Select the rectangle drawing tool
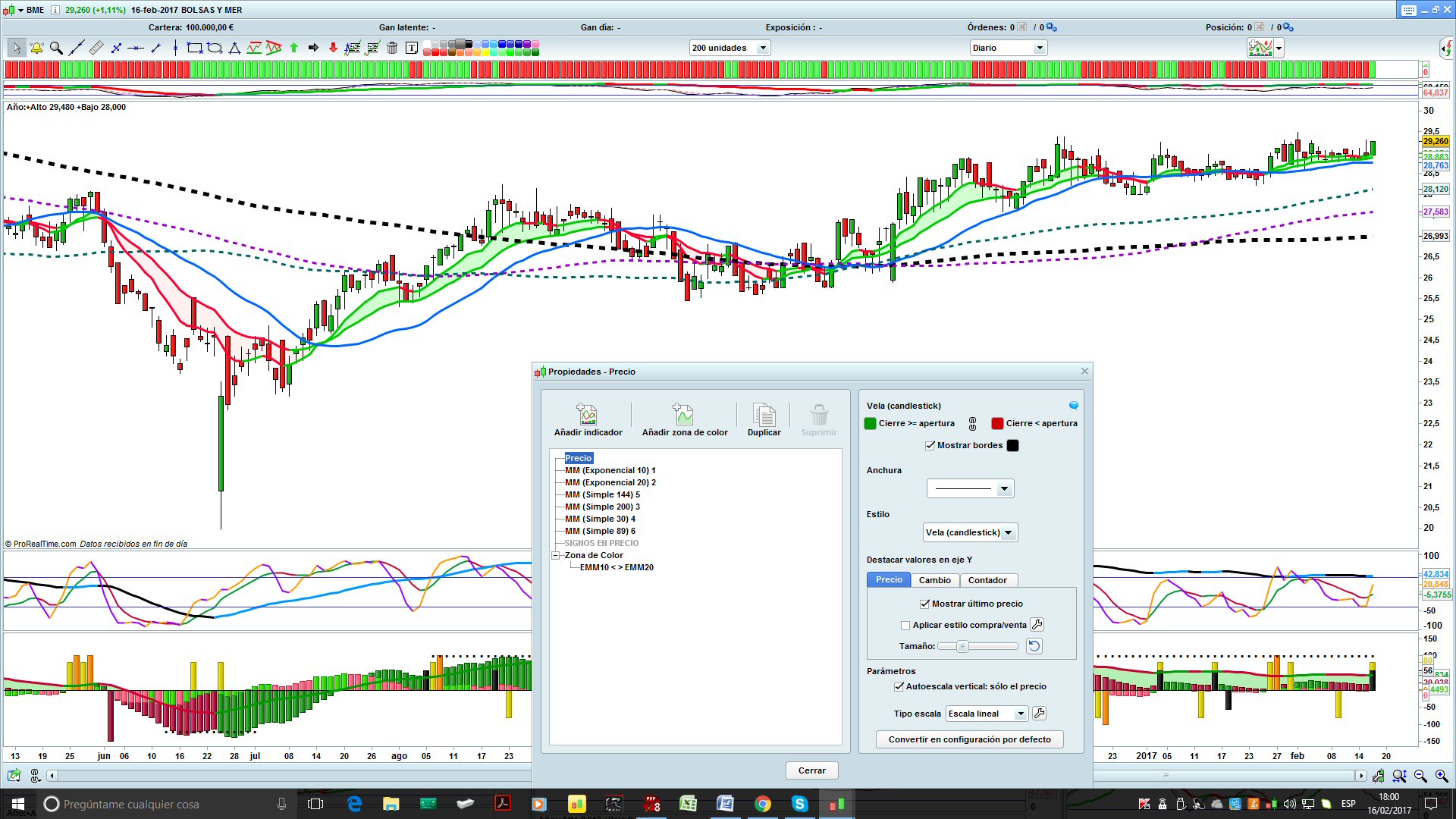 point(195,48)
